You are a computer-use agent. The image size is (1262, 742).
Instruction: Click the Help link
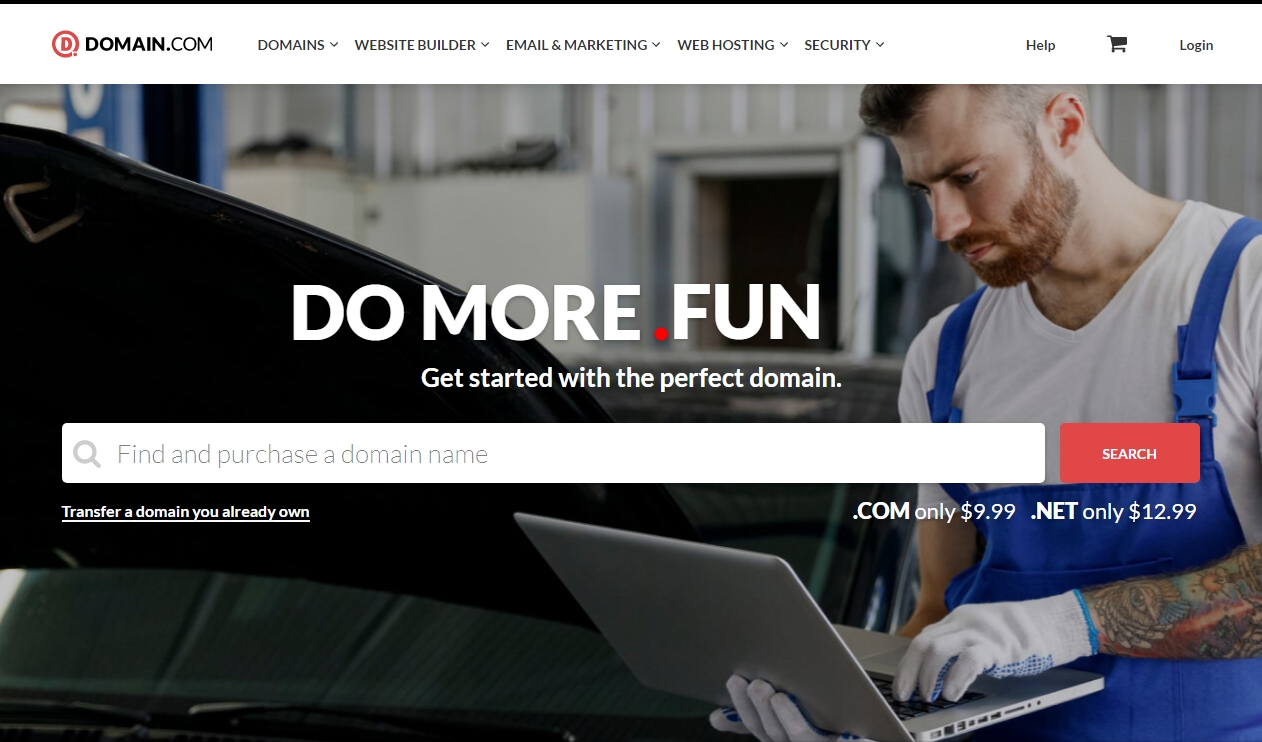pyautogui.click(x=1040, y=45)
